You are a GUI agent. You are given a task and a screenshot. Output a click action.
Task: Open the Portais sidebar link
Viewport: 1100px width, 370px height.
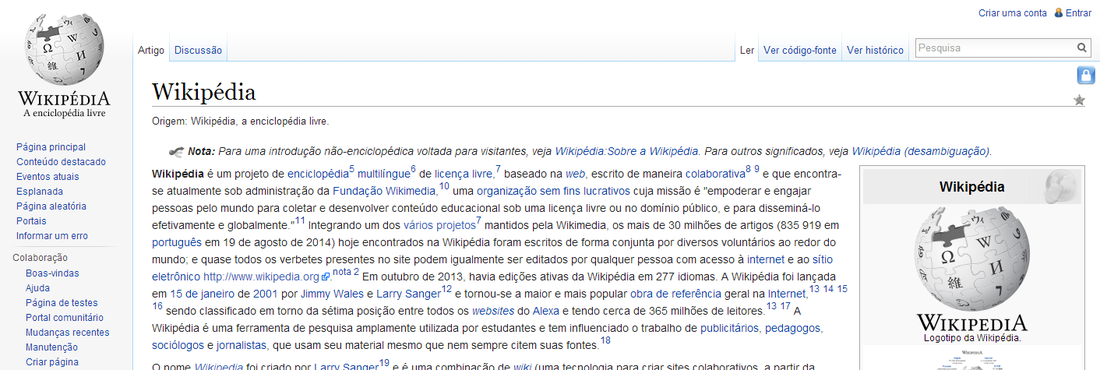pos(32,220)
